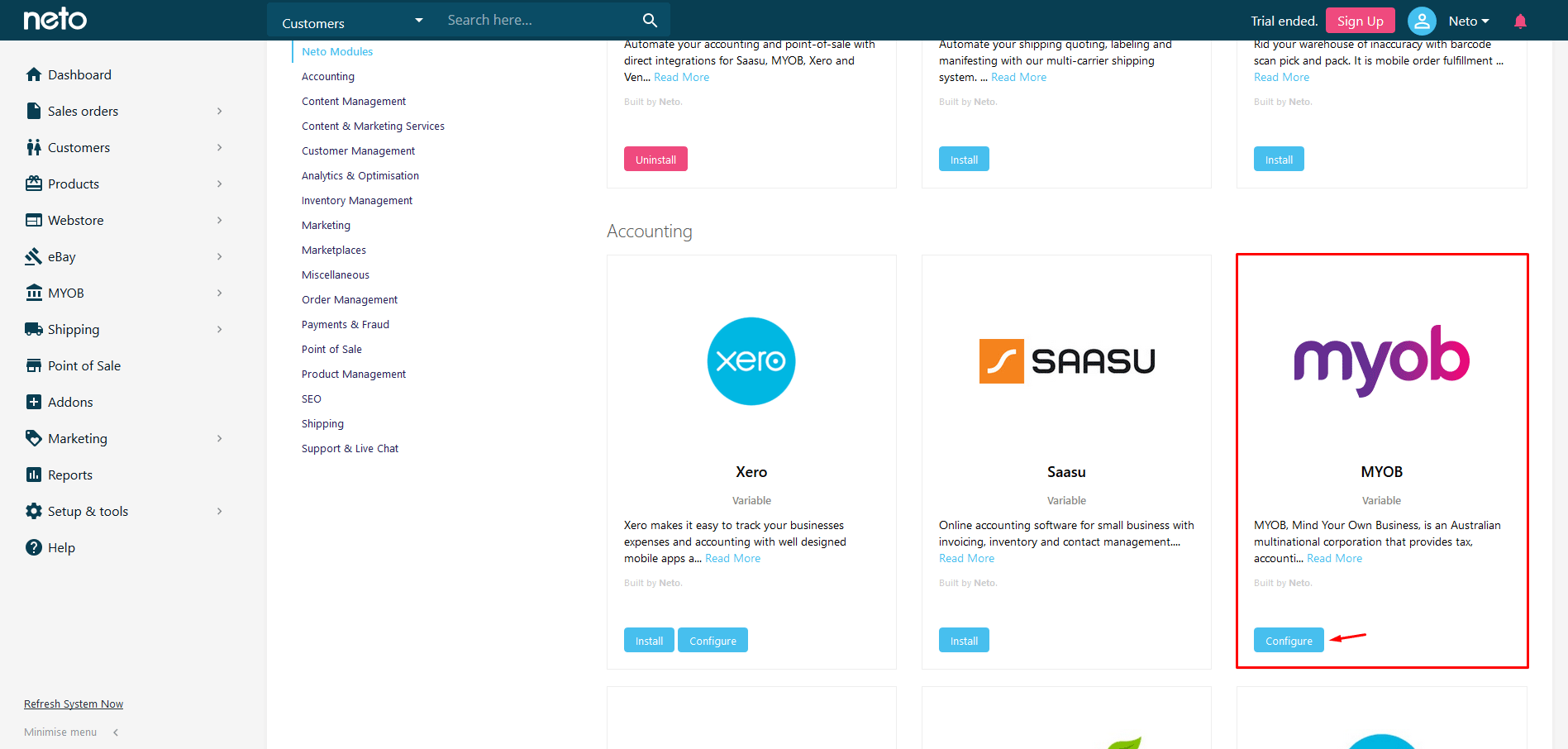This screenshot has height=749, width=1568.
Task: Select Accounting category in list
Action: click(328, 76)
